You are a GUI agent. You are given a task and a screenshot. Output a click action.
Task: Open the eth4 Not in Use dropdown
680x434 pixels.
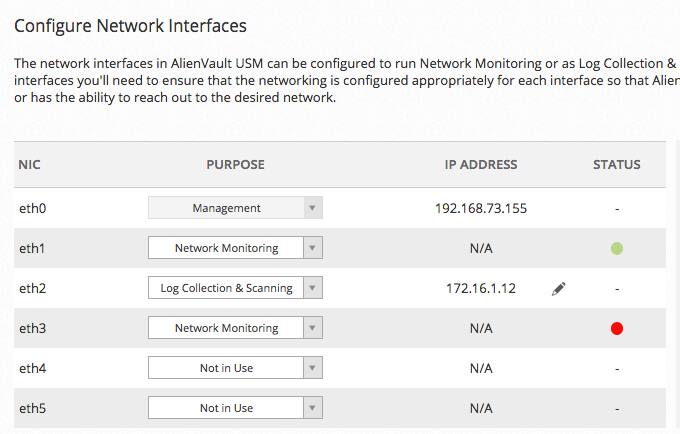pyautogui.click(x=235, y=368)
